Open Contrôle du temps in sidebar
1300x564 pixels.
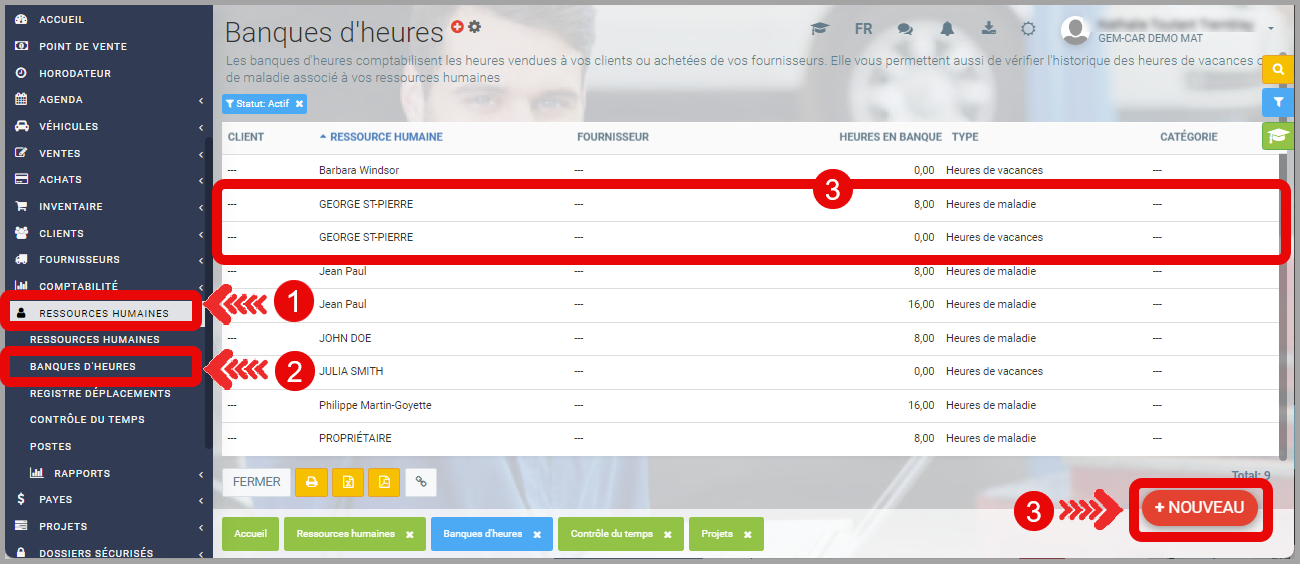coord(87,420)
